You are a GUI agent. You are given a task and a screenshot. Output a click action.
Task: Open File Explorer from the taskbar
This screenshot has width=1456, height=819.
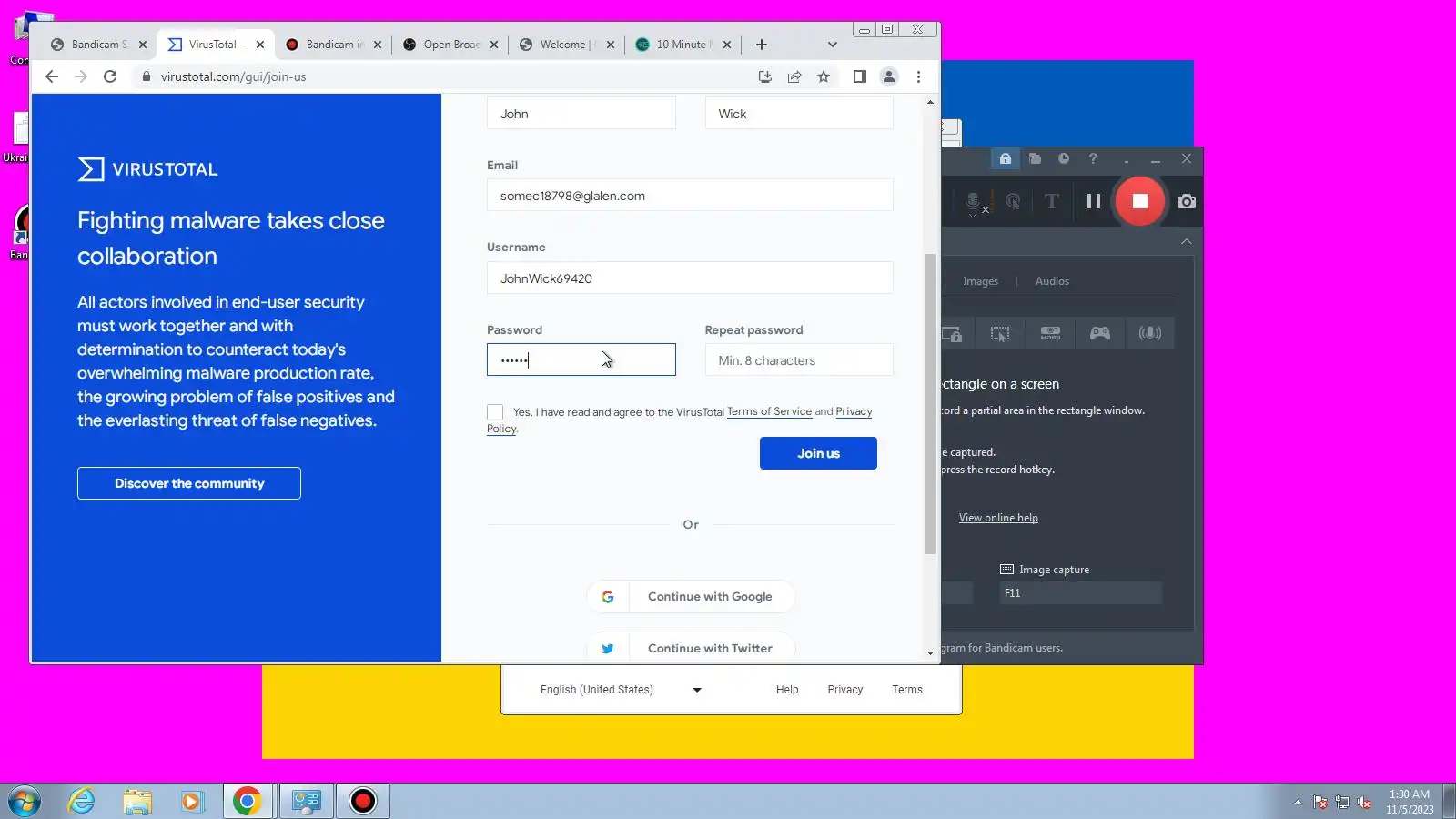(137, 802)
